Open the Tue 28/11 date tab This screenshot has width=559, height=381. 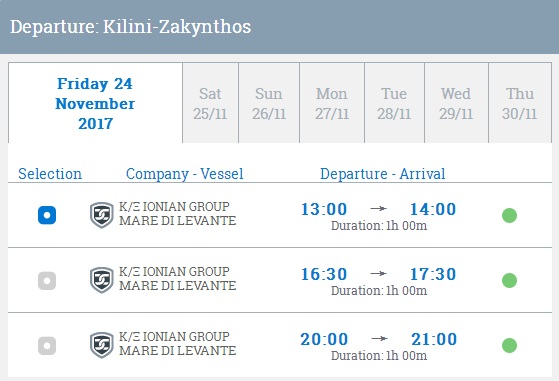(x=394, y=103)
